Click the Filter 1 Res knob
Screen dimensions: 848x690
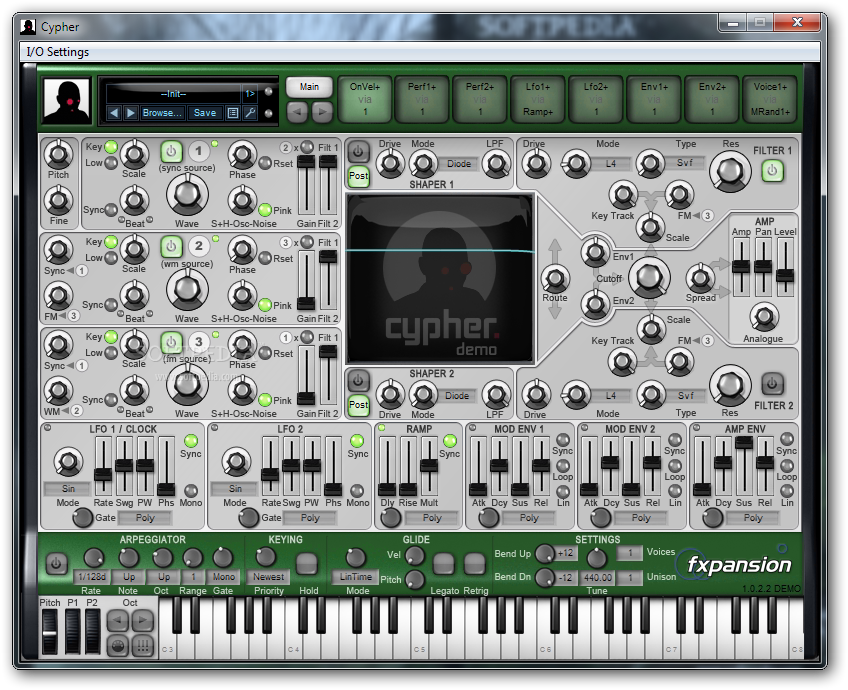pyautogui.click(x=730, y=170)
